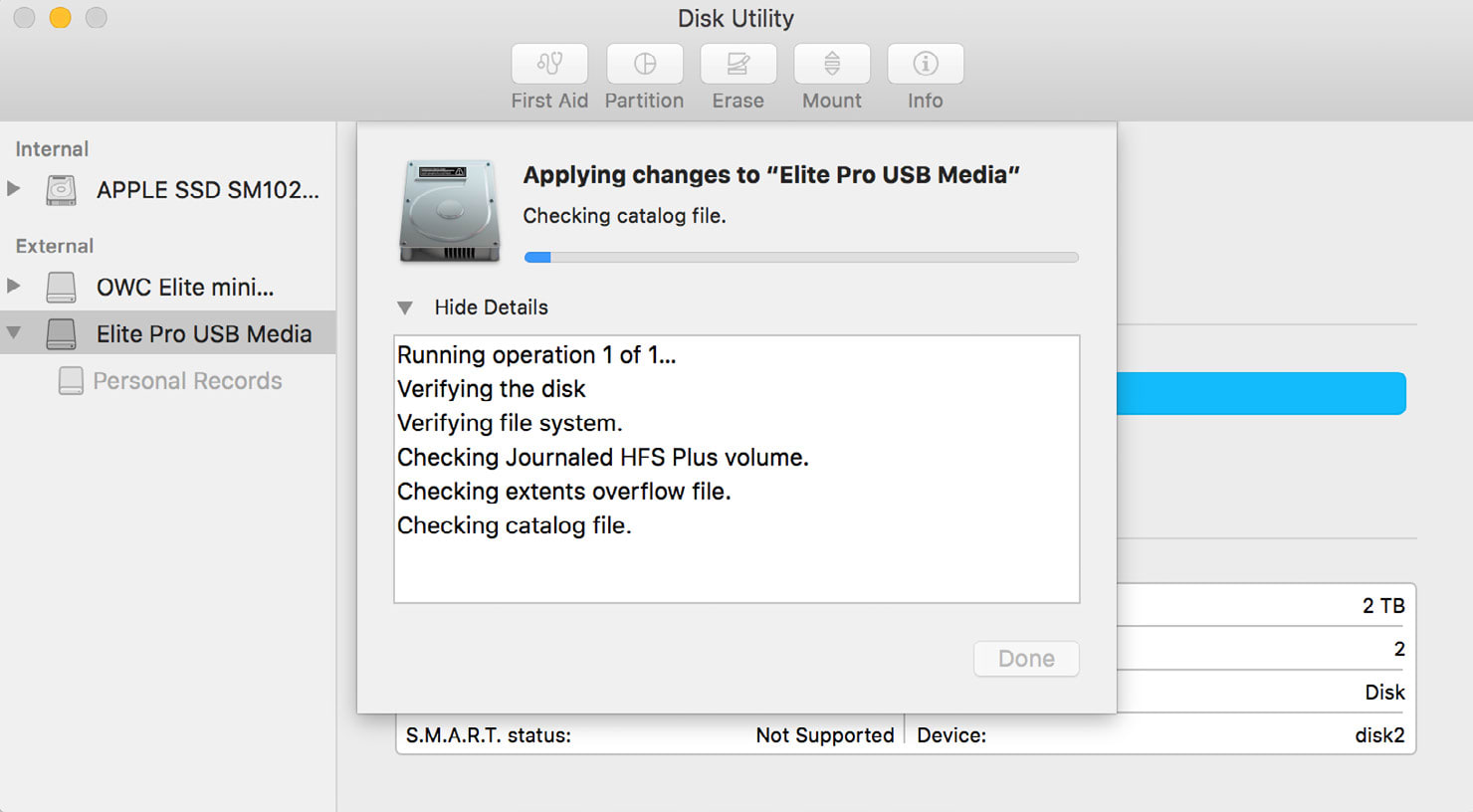Click the large hard drive image in dialog
The width and height of the screenshot is (1473, 812).
[450, 210]
